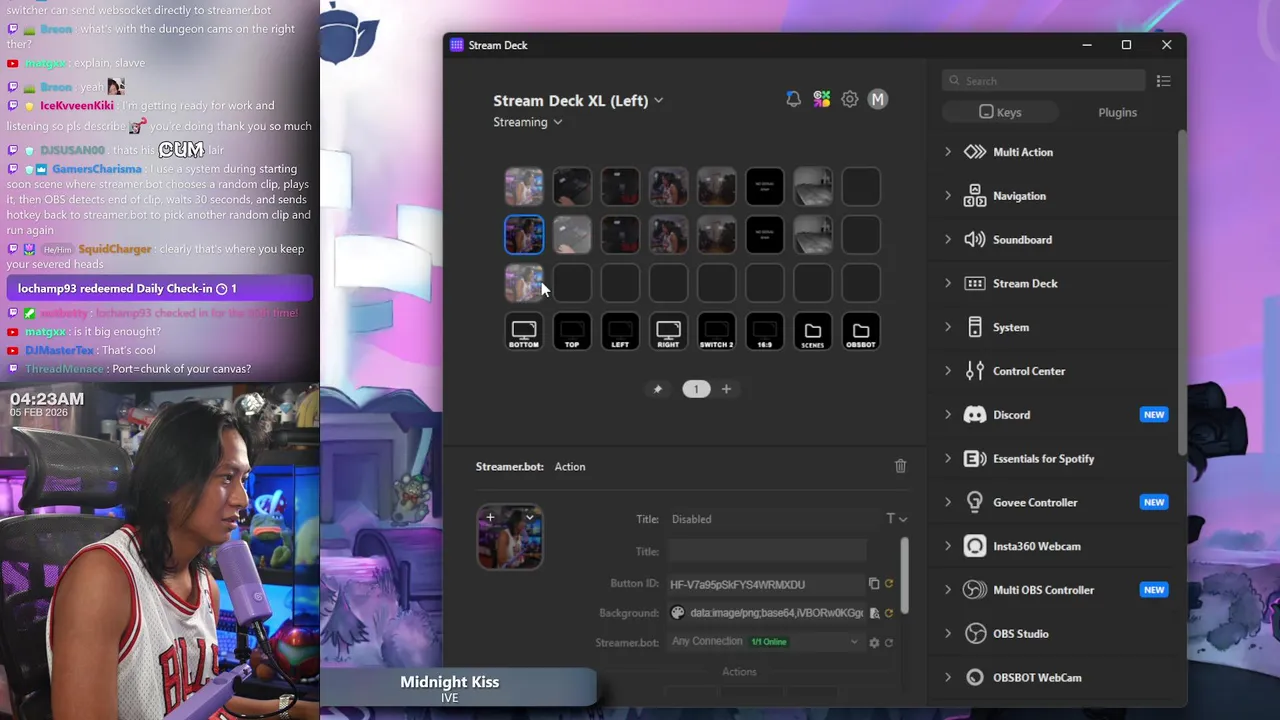This screenshot has height=720, width=1280.
Task: Select the Multi OBS Controller row
Action: [x=1056, y=590]
